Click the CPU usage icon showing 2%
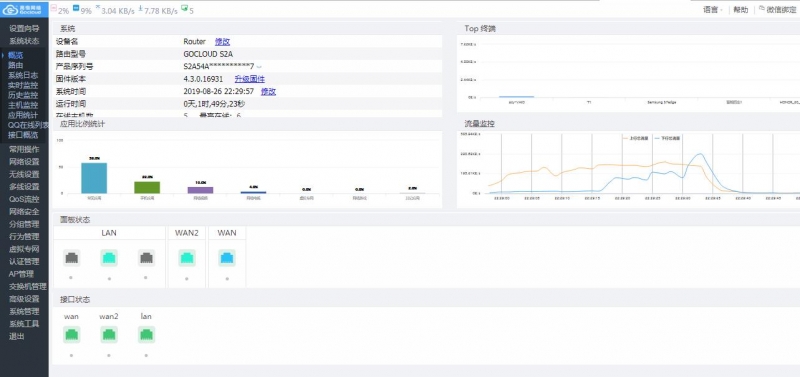Image resolution: width=800 pixels, height=377 pixels. pos(54,8)
